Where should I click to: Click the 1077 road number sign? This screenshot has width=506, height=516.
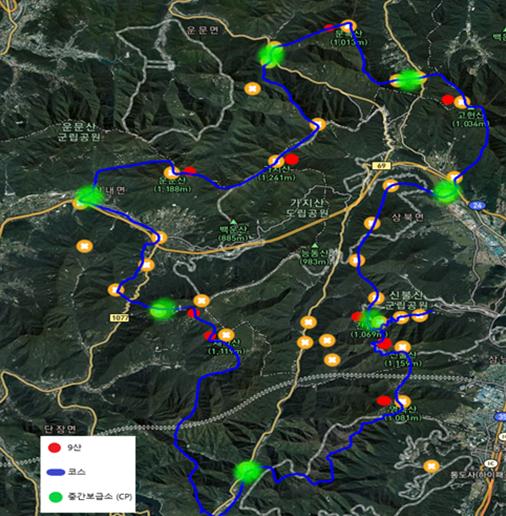click(119, 318)
